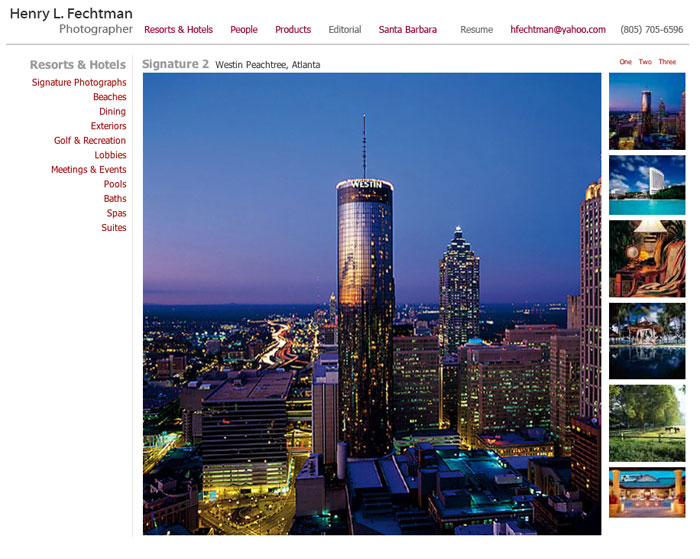Select the Atlanta skyline thumbnail
The width and height of the screenshot is (700, 559).
click(x=647, y=111)
